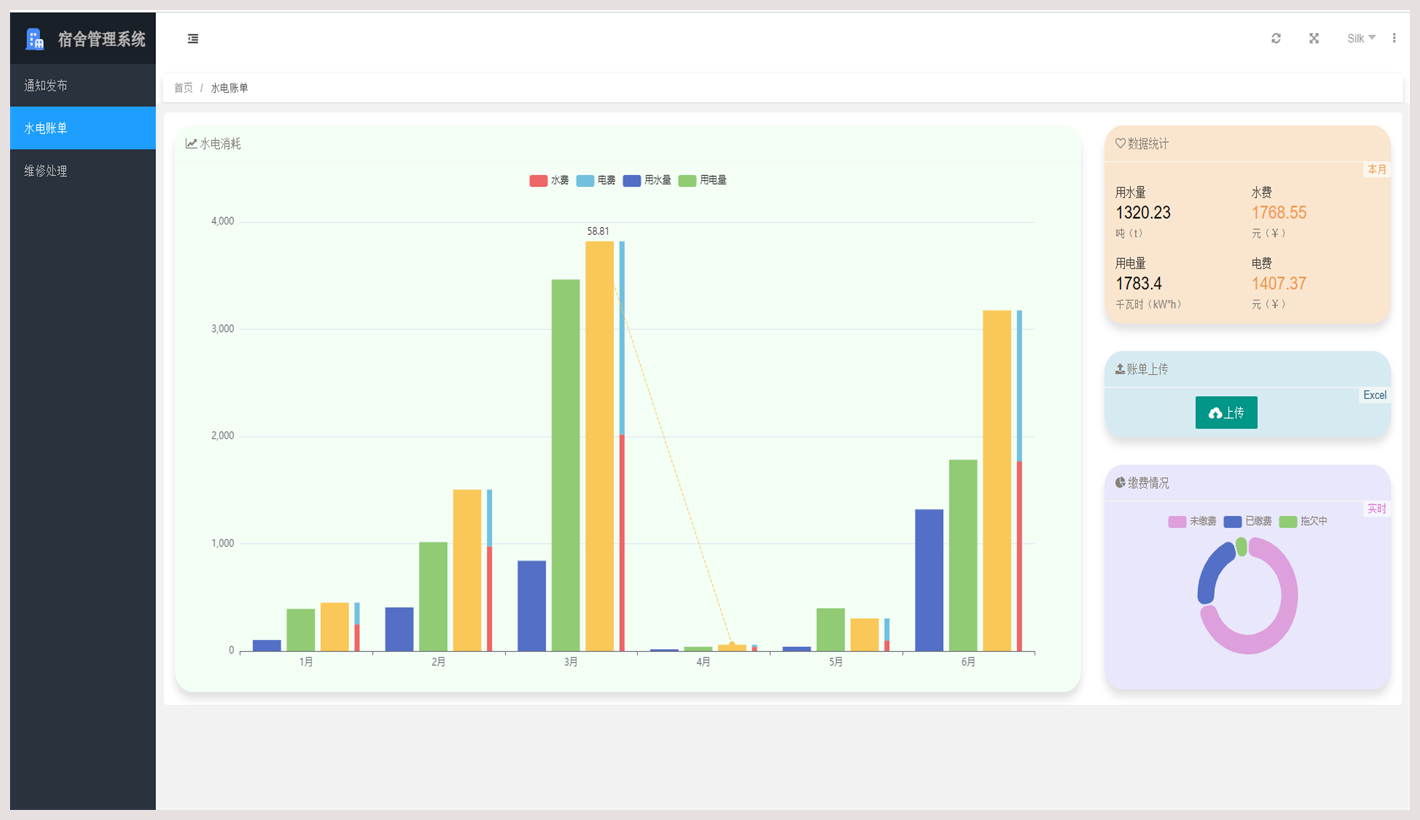Toggle the 电费 legend series
1420x820 pixels.
[596, 181]
